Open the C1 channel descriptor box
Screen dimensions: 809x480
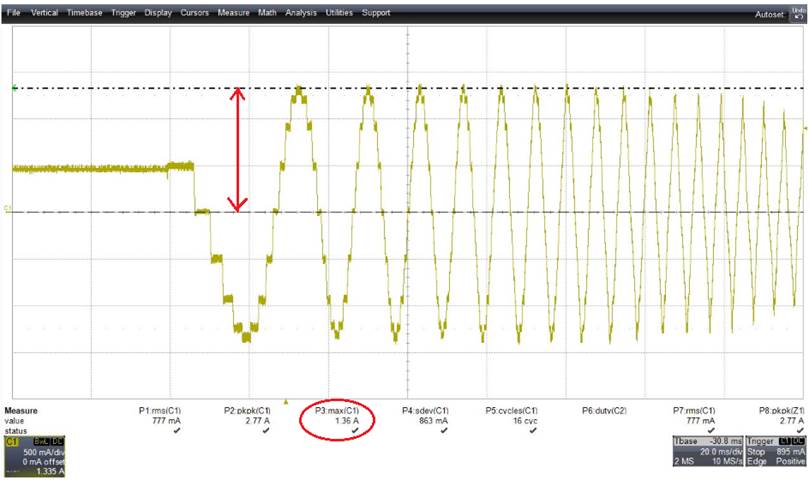click(x=35, y=456)
